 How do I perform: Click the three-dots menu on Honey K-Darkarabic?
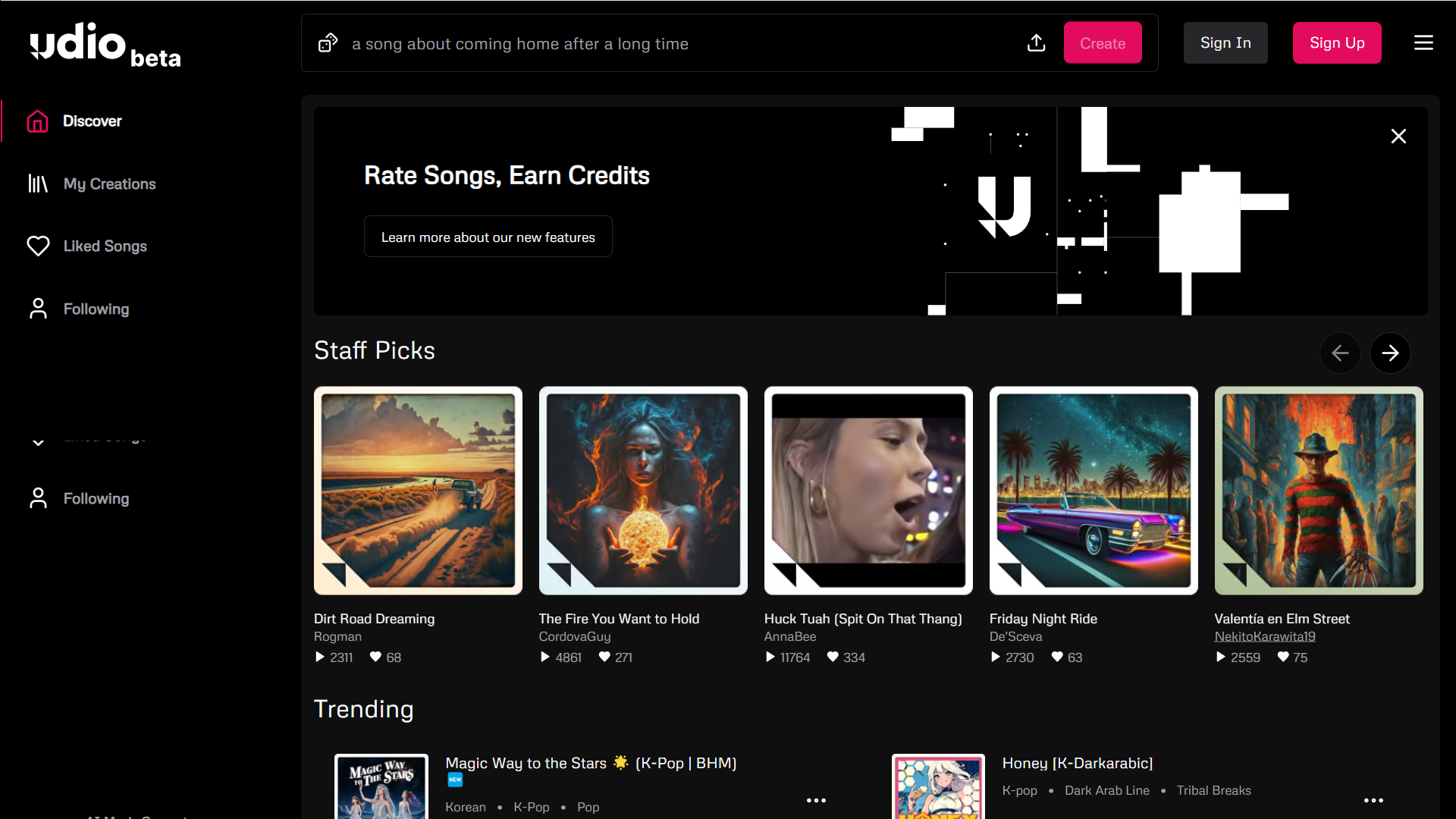(1373, 800)
